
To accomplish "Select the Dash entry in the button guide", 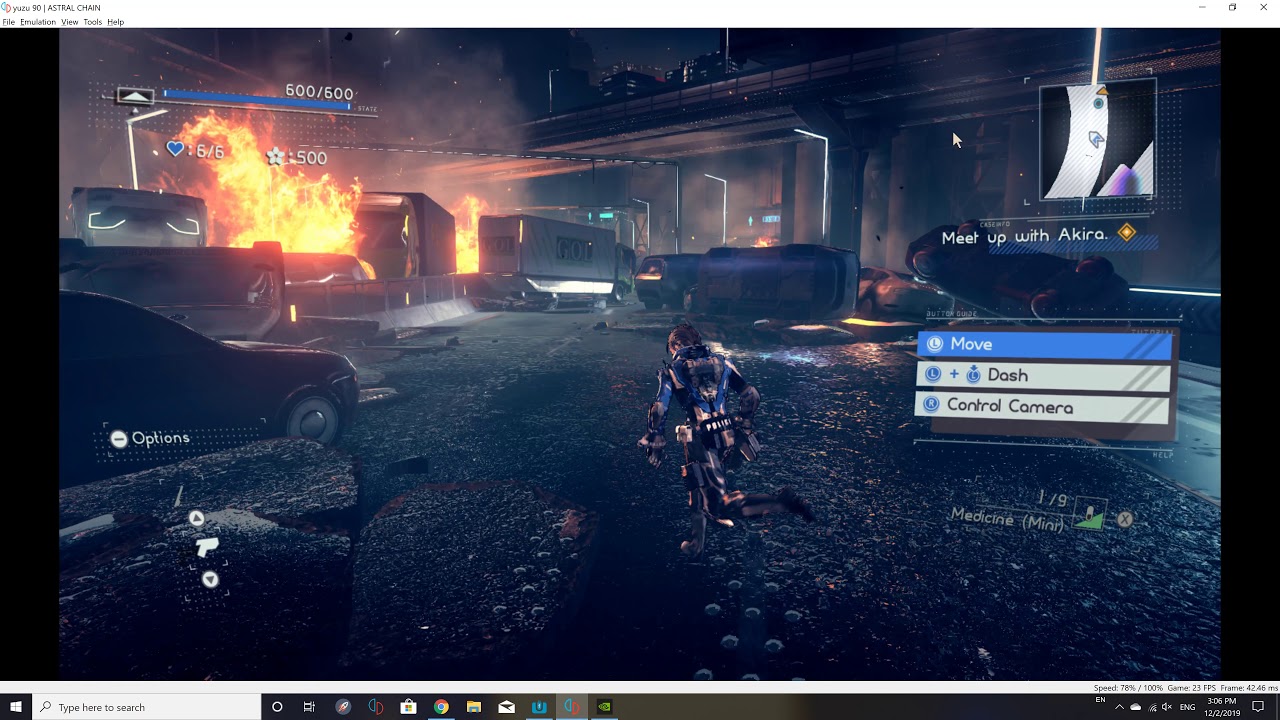I will click(x=1043, y=375).
